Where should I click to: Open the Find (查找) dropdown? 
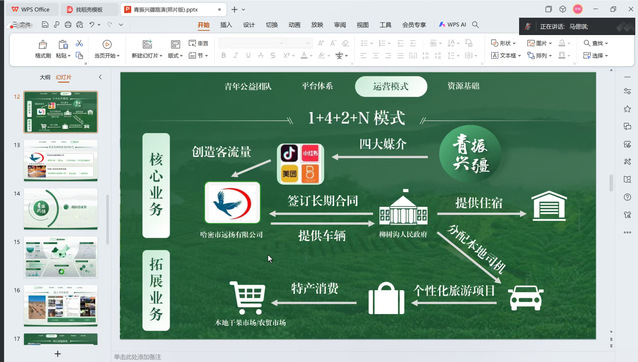pyautogui.click(x=596, y=43)
